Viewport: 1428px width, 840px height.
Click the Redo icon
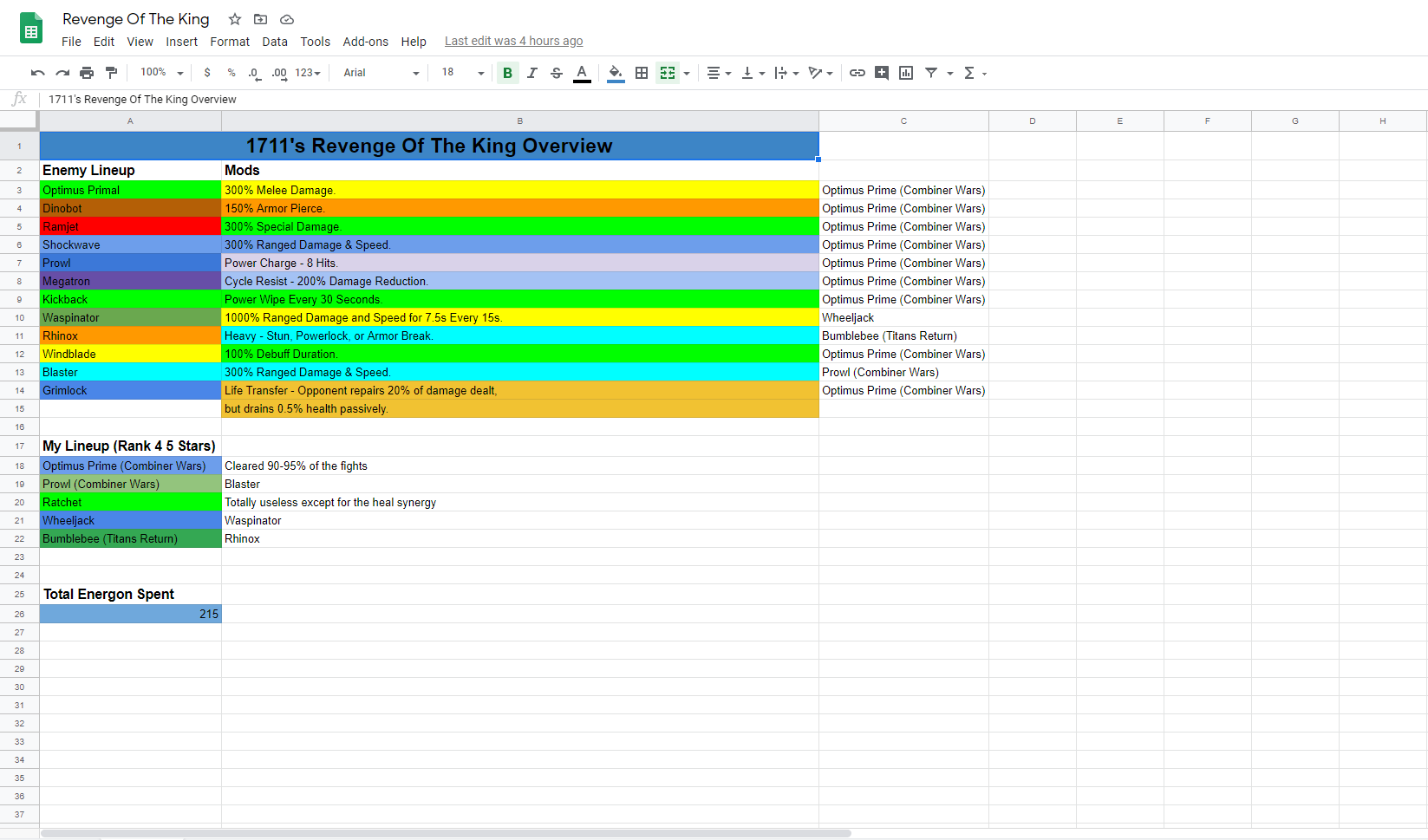tap(62, 73)
